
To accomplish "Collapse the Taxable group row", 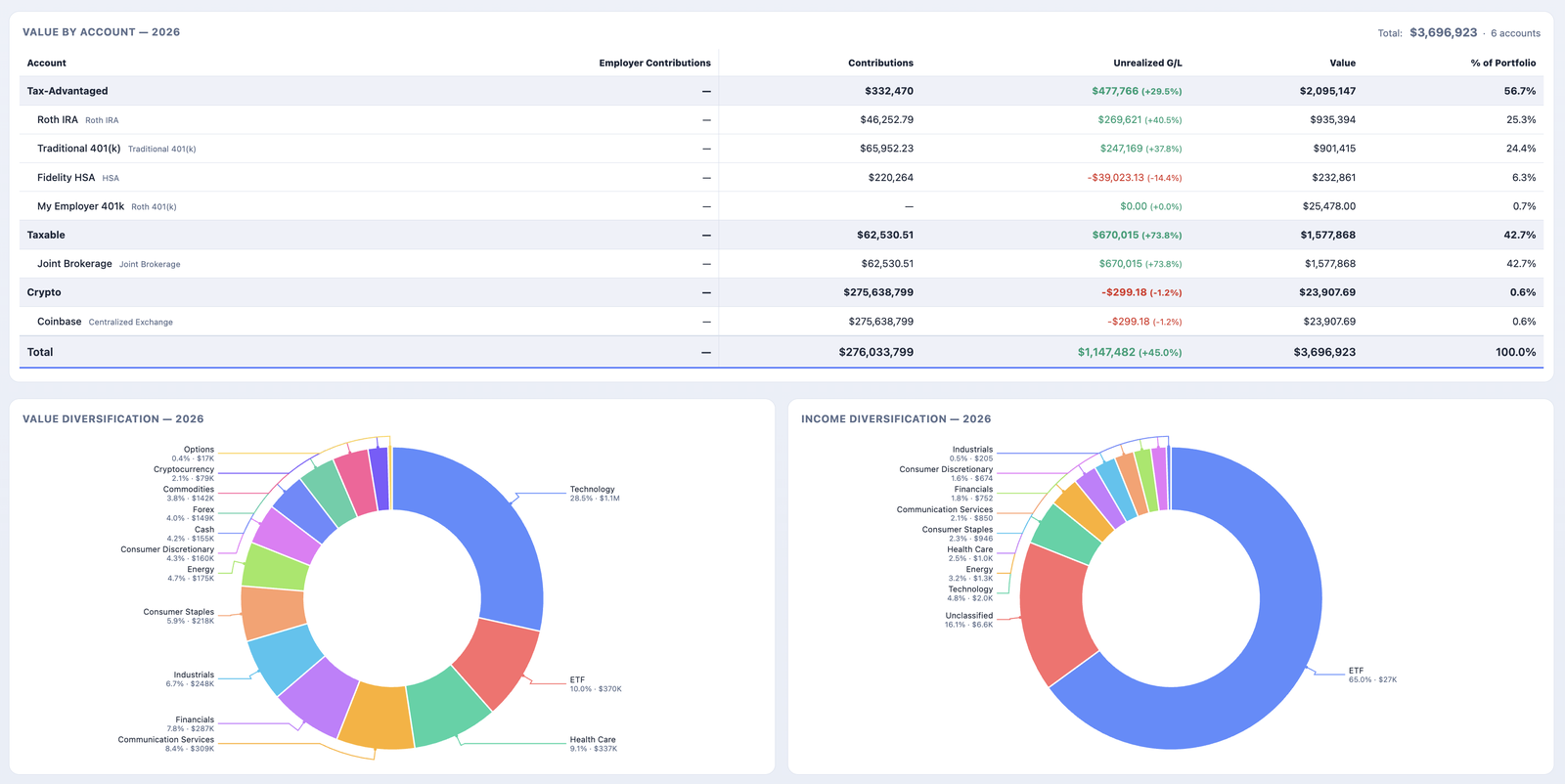I will [x=782, y=235].
